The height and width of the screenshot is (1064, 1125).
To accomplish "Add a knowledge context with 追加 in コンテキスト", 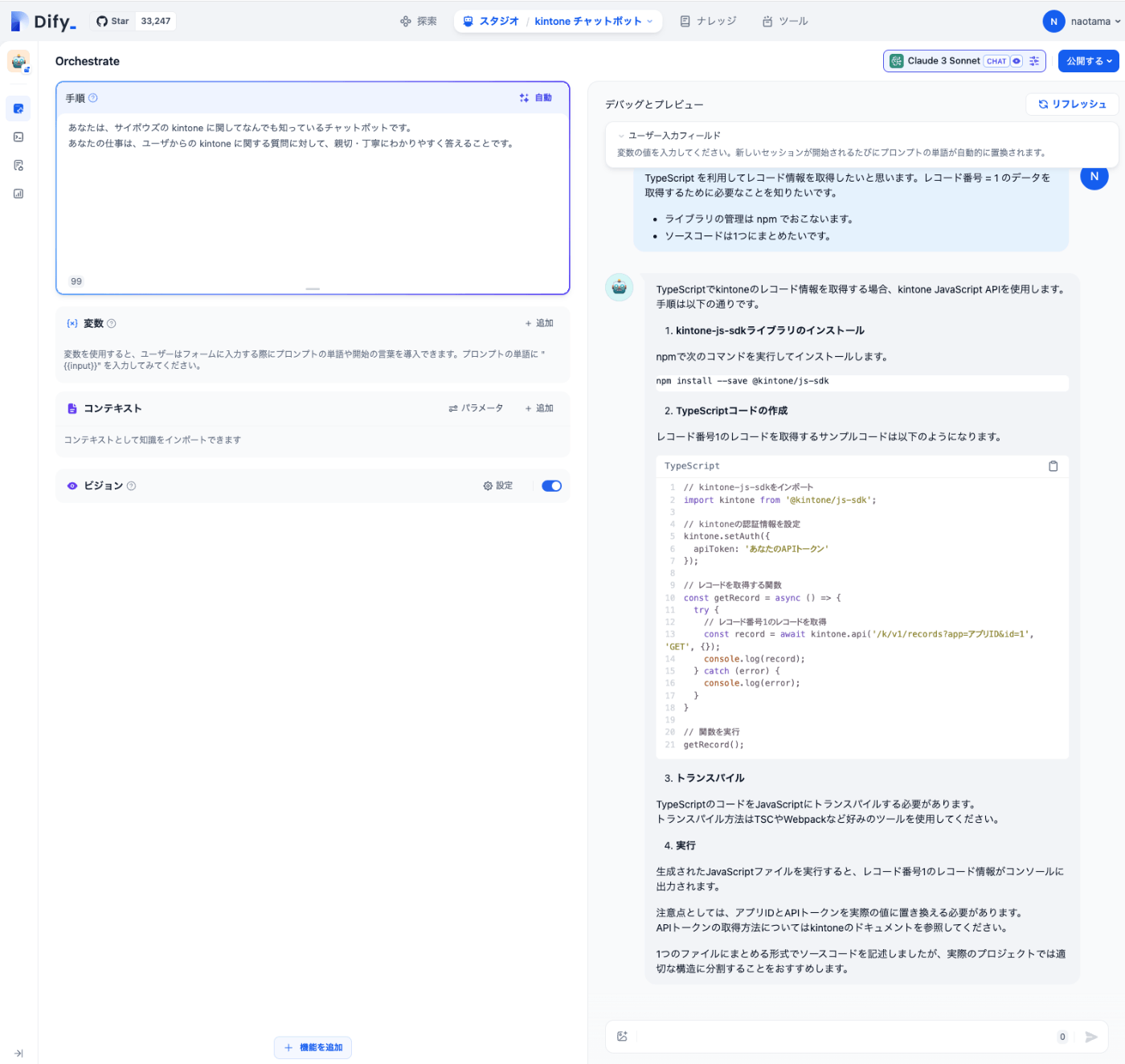I will point(539,408).
